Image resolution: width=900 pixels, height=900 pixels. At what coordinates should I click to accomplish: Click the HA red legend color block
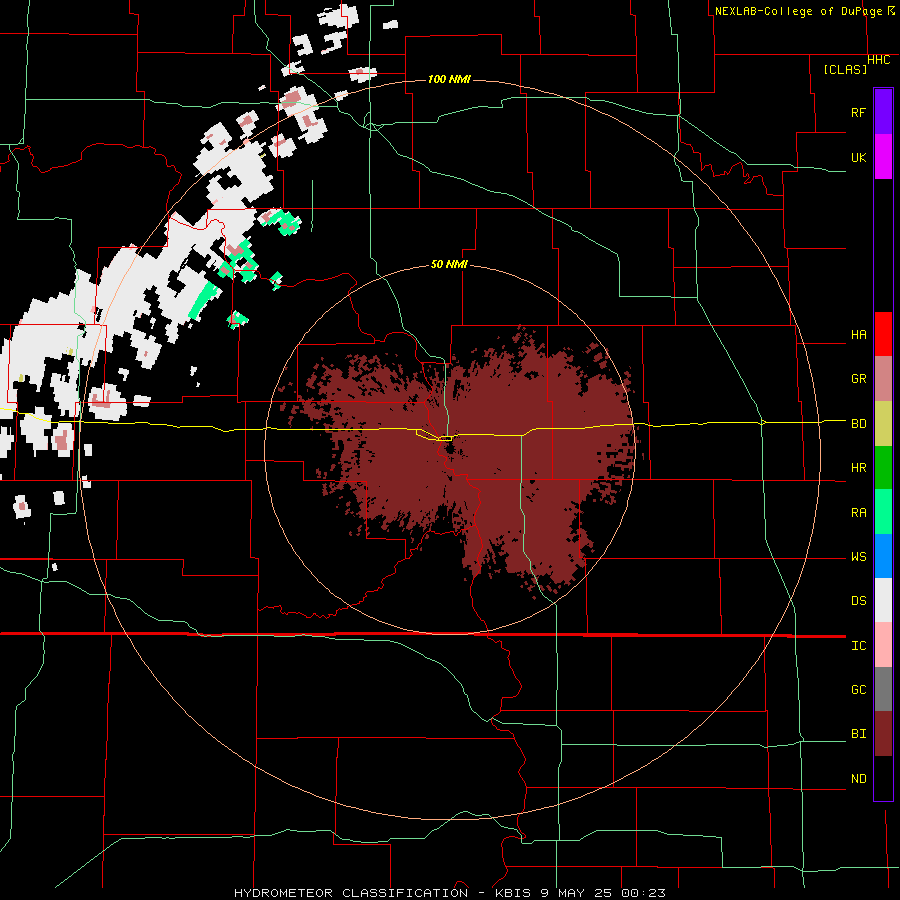click(x=883, y=334)
